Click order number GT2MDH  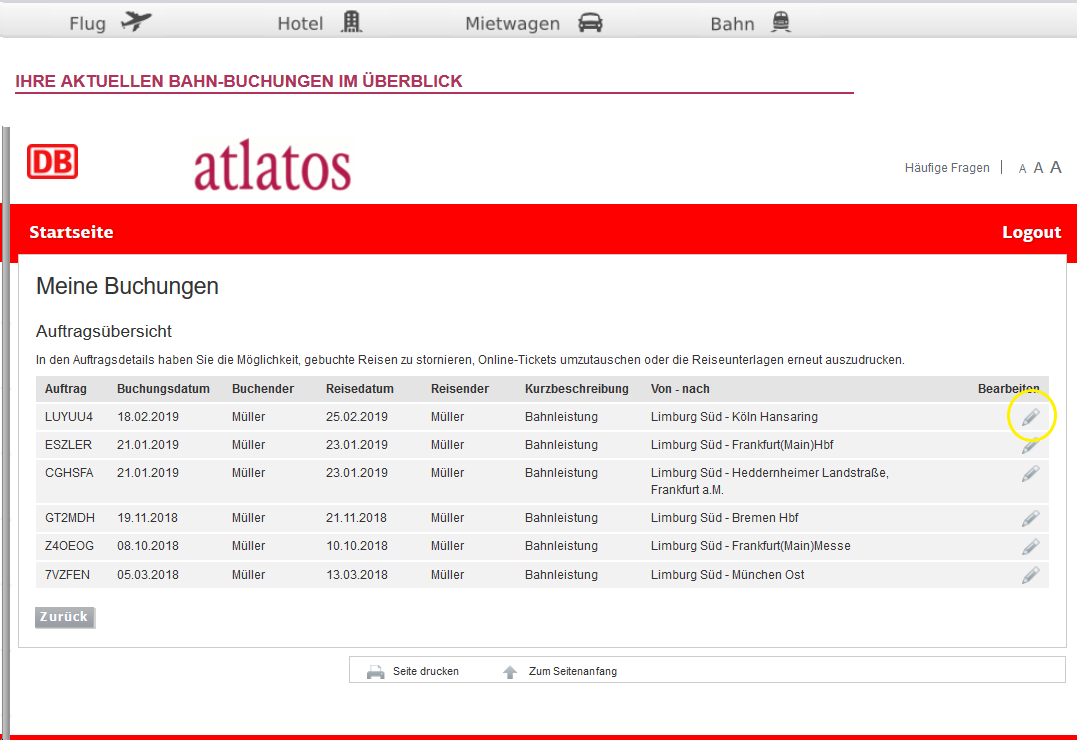[70, 518]
